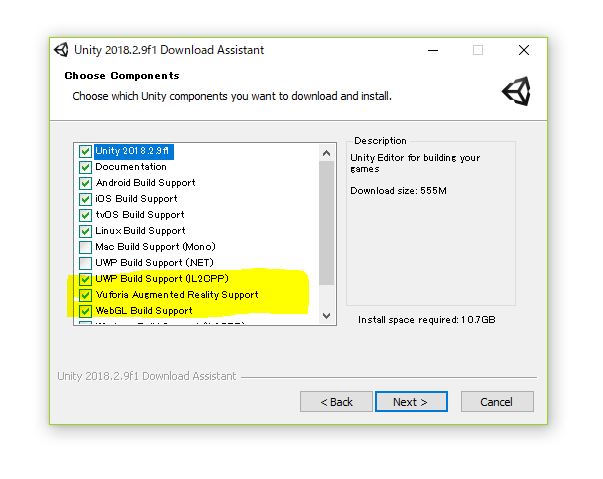
Task: Toggle the iOS Build Support checkbox
Action: 85,199
